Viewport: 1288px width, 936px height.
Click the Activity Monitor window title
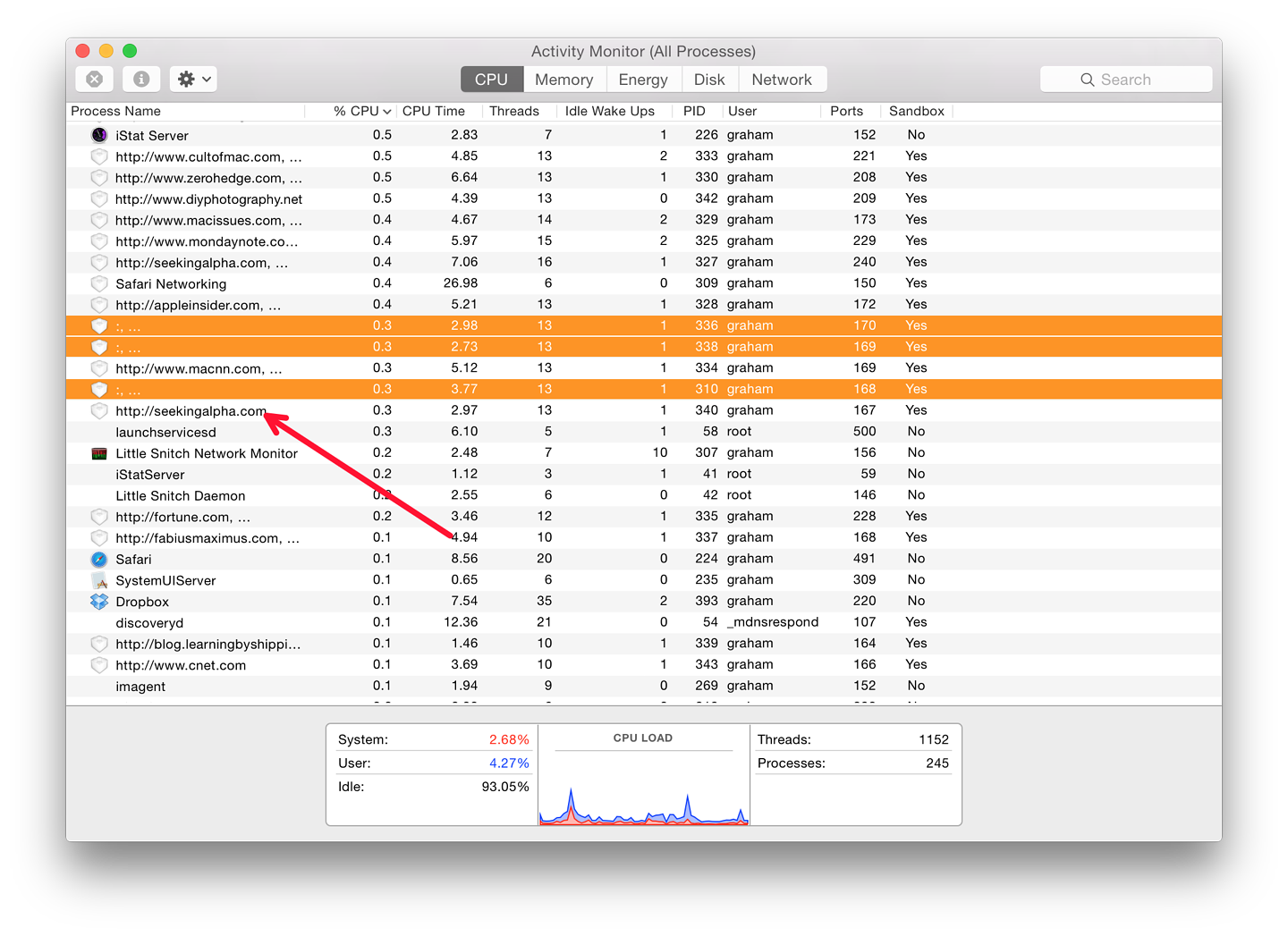[643, 52]
